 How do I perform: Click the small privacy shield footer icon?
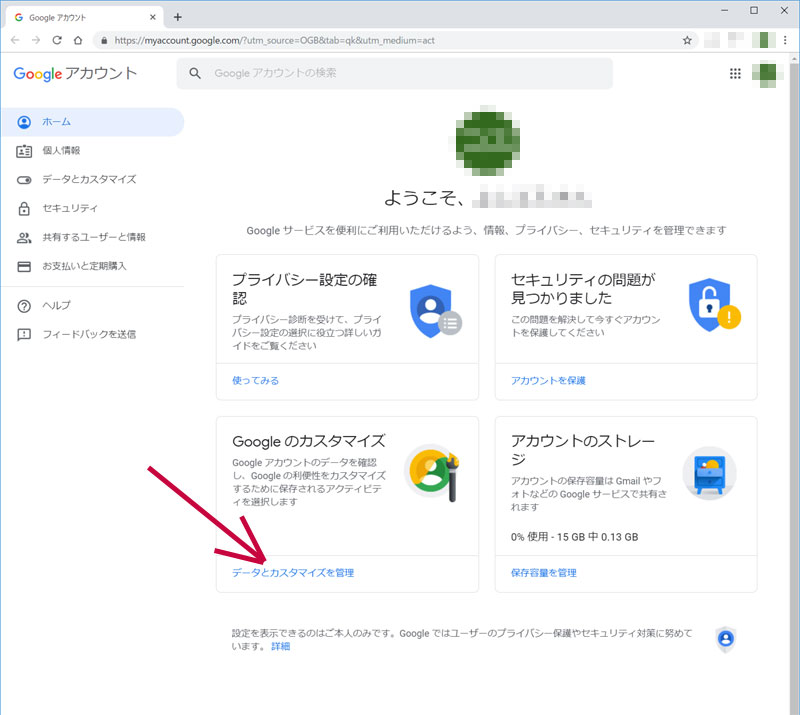point(726,639)
